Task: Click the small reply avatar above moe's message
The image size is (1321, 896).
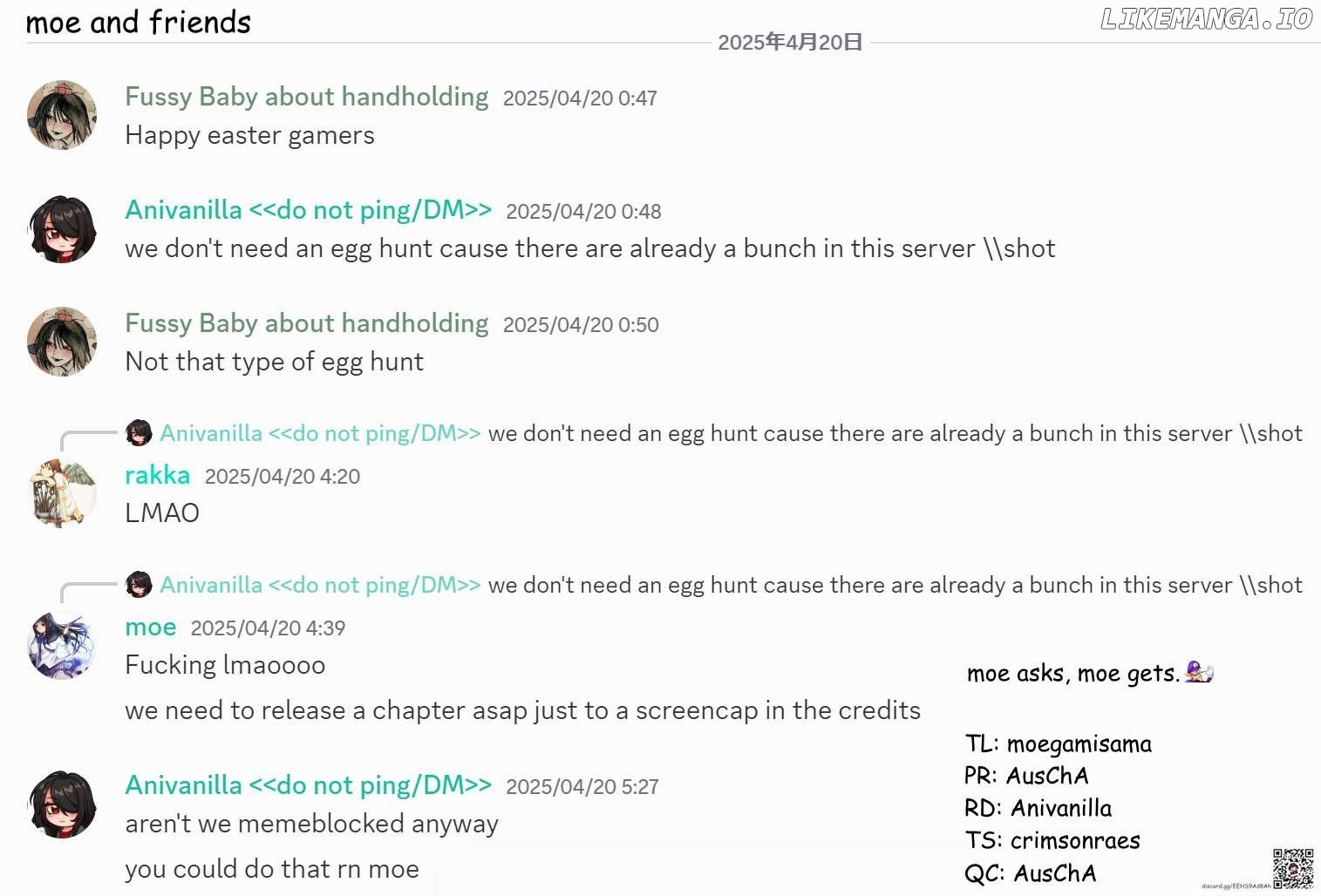Action: click(139, 585)
